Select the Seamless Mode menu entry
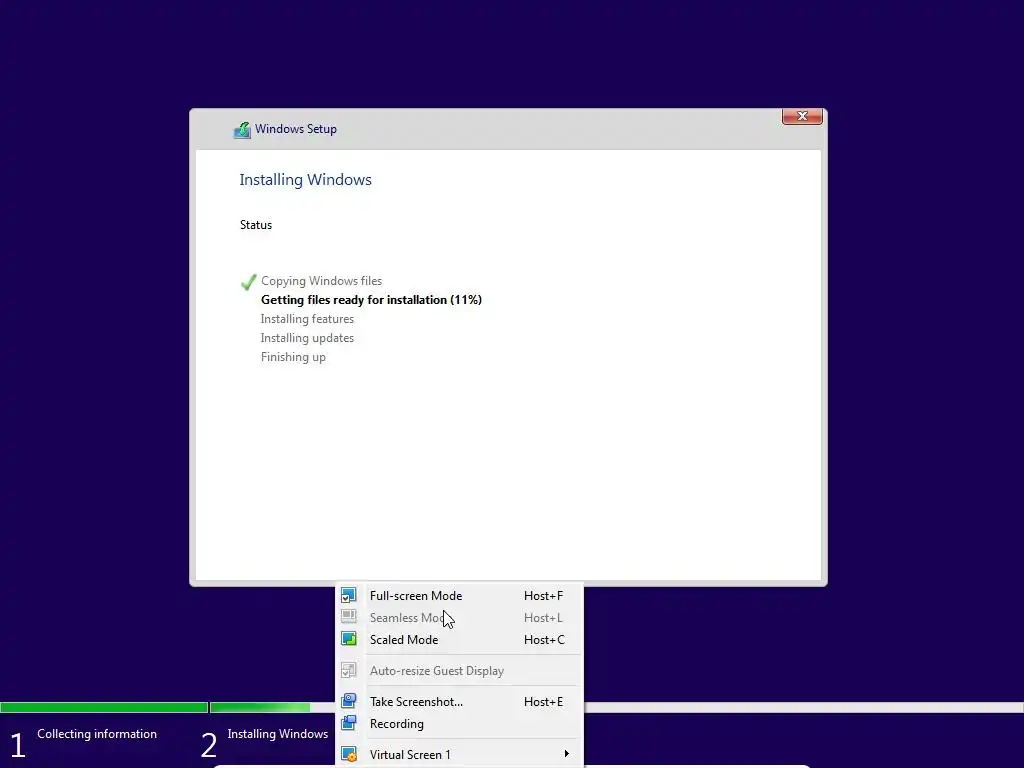Screen dimensions: 1024x768 pyautogui.click(x=459, y=618)
